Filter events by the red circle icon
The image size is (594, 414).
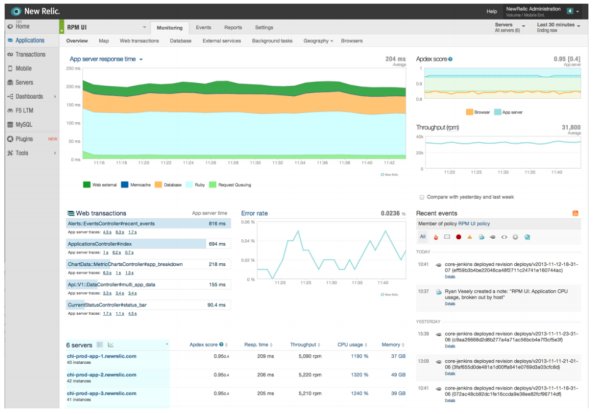click(x=458, y=237)
